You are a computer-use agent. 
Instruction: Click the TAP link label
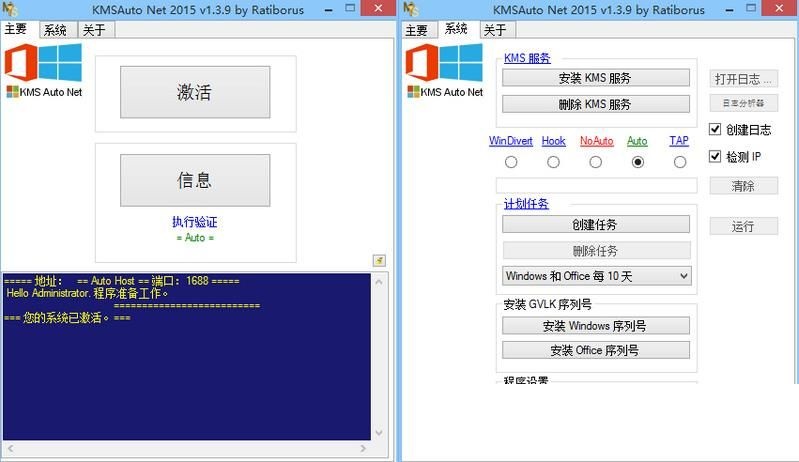pyautogui.click(x=679, y=141)
